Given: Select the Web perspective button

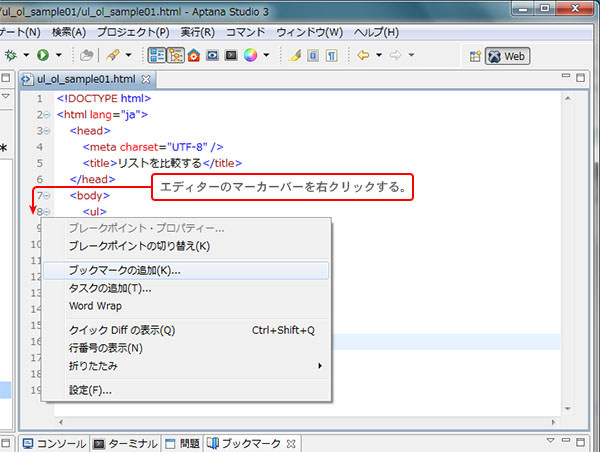Looking at the screenshot, I should click(507, 56).
